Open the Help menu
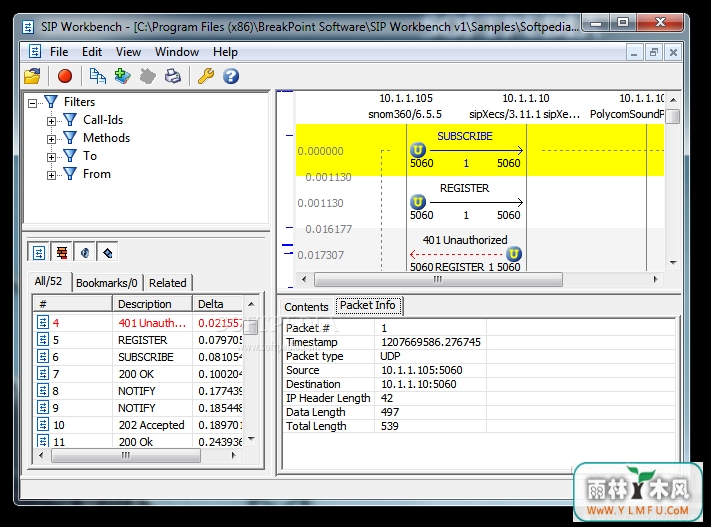 point(225,52)
